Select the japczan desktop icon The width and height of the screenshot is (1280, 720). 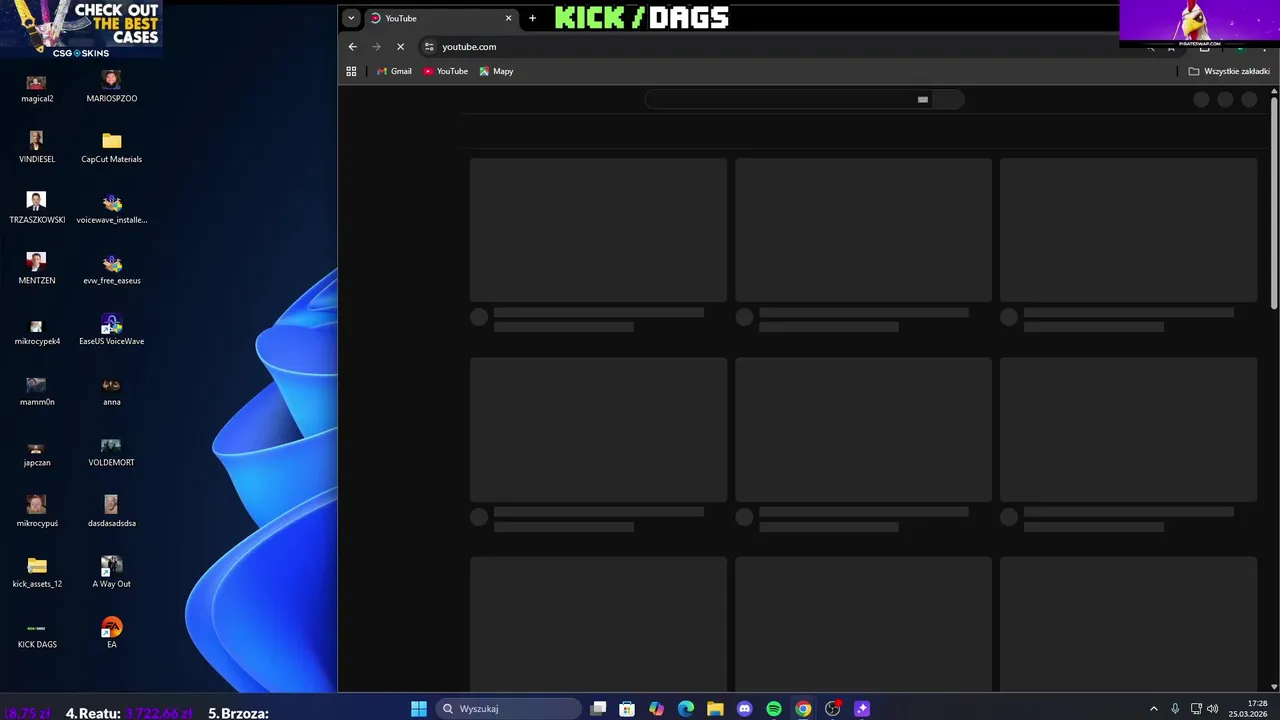pos(37,452)
